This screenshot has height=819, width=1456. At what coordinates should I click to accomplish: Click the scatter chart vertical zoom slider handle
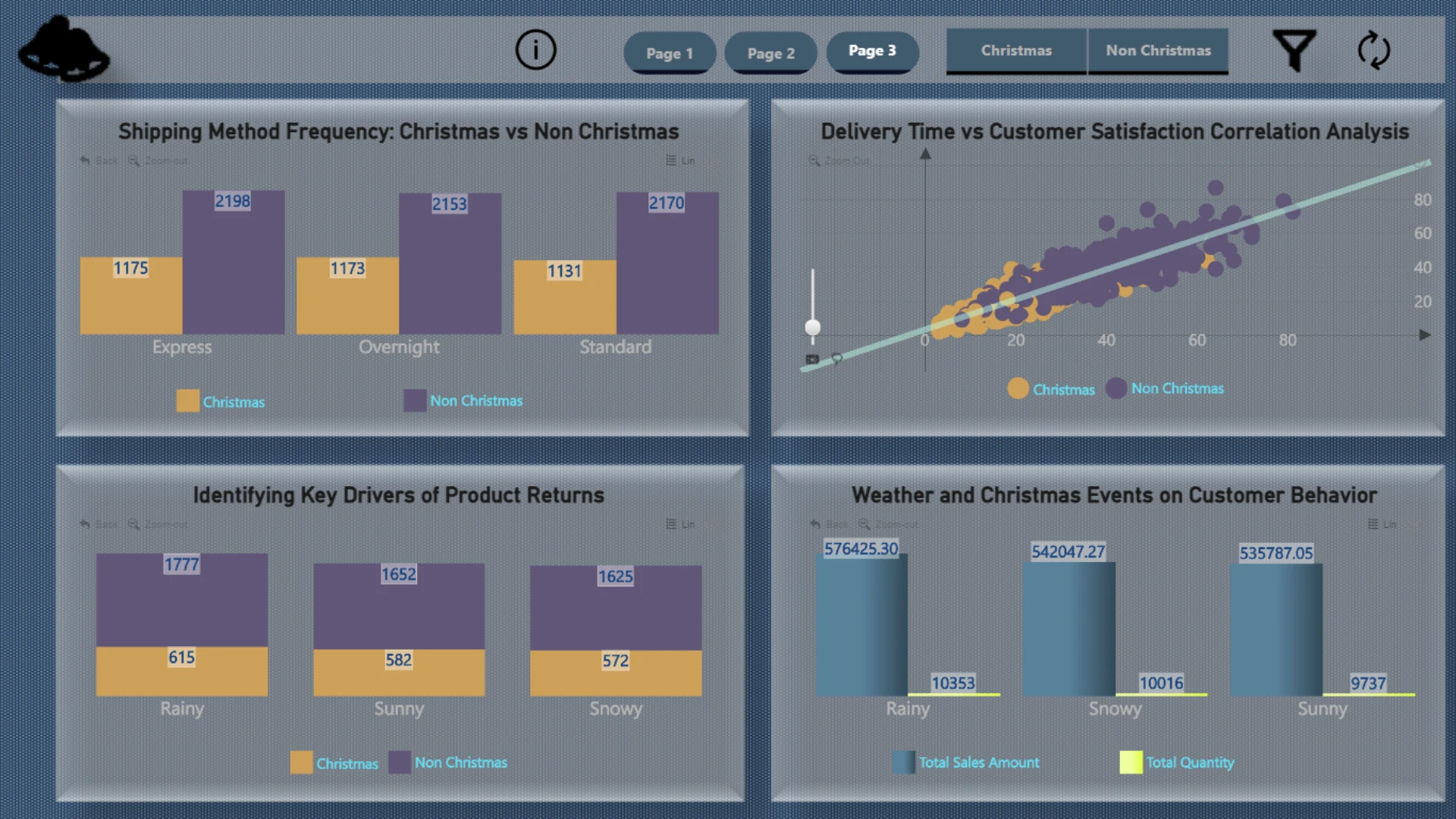tap(813, 328)
